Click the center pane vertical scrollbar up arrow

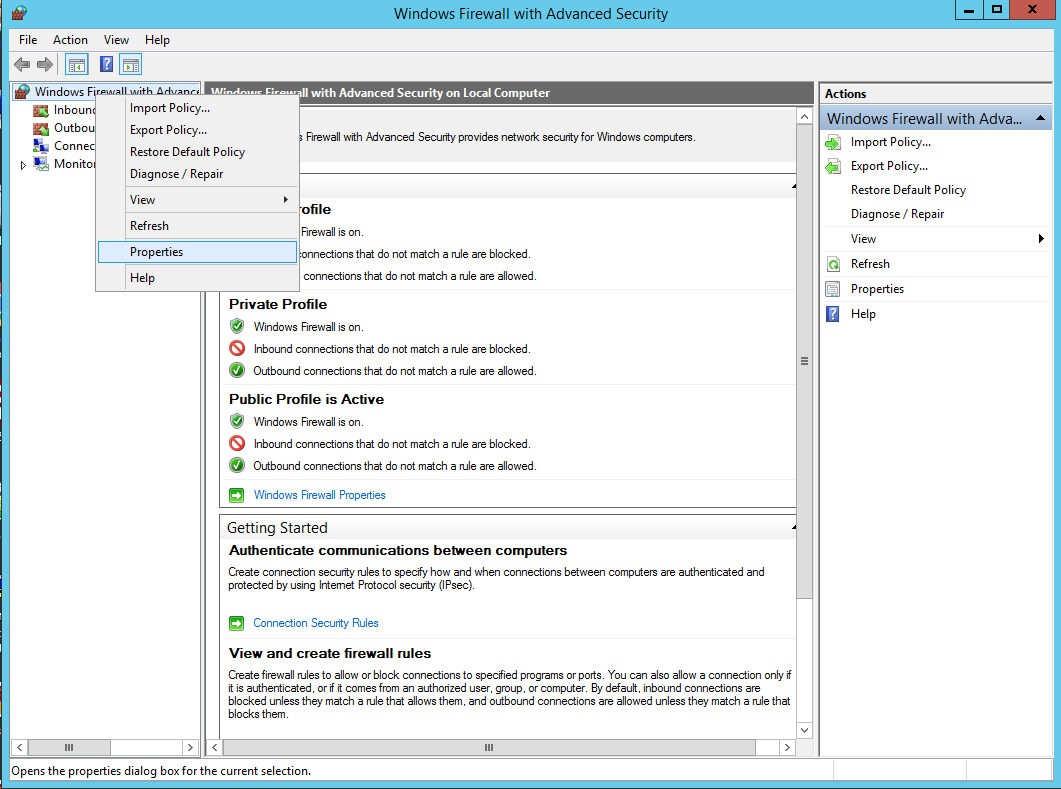(804, 117)
